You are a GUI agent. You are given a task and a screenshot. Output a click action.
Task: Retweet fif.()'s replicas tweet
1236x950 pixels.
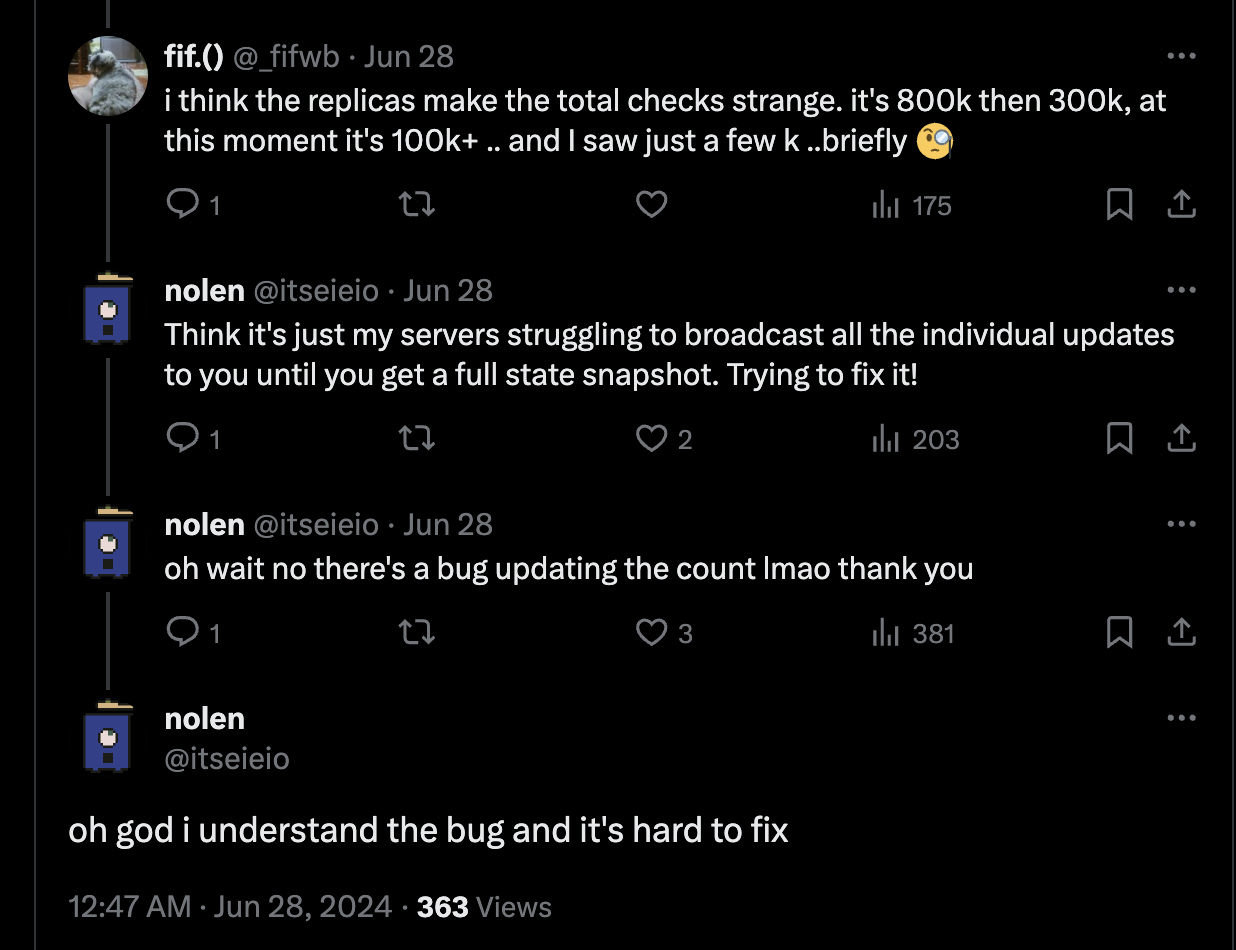tap(416, 203)
